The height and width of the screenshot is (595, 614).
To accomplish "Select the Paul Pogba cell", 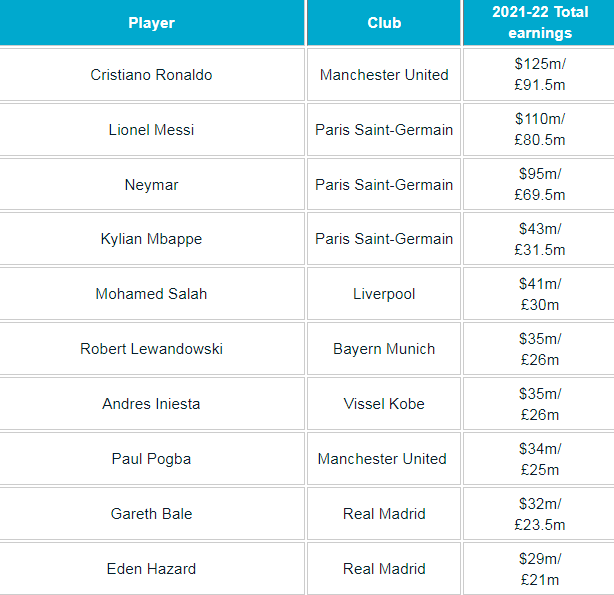I will point(151,459).
